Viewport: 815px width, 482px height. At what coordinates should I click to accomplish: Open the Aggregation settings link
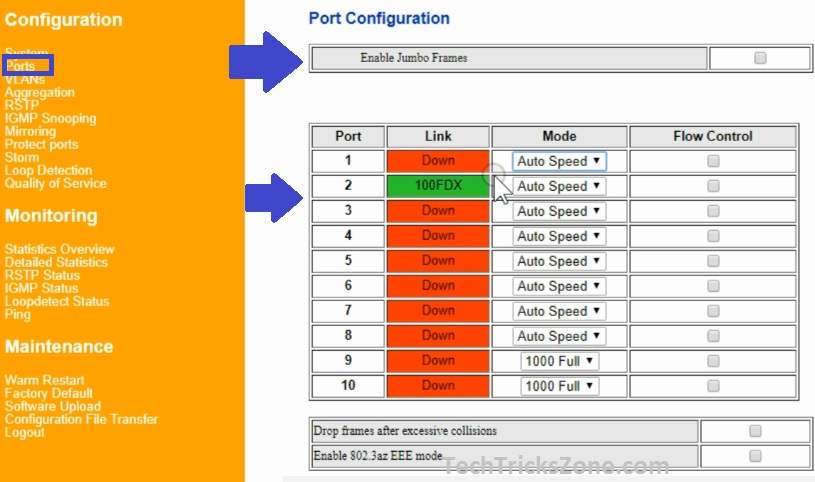(39, 92)
